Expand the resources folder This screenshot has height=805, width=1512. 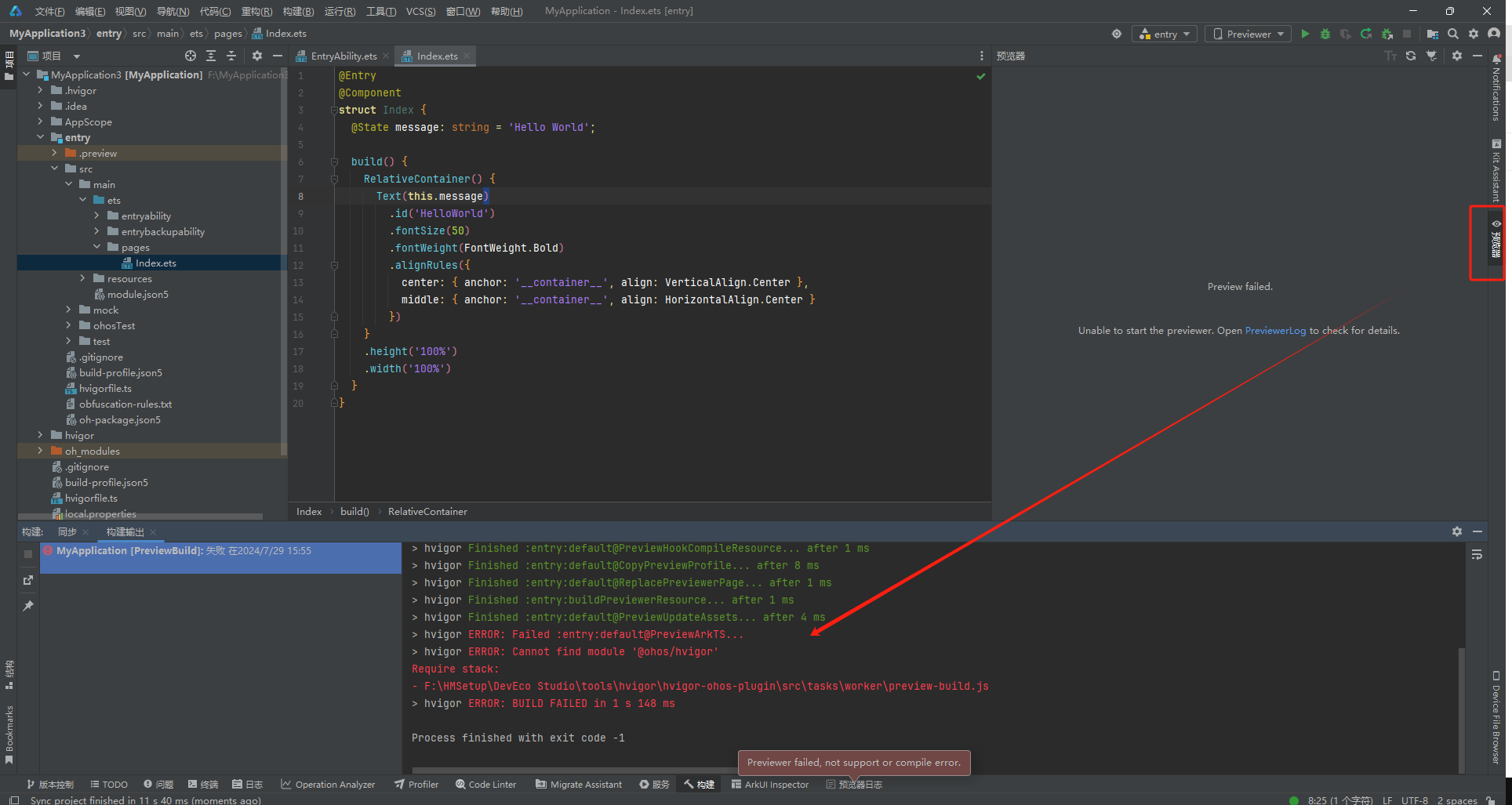pos(83,278)
